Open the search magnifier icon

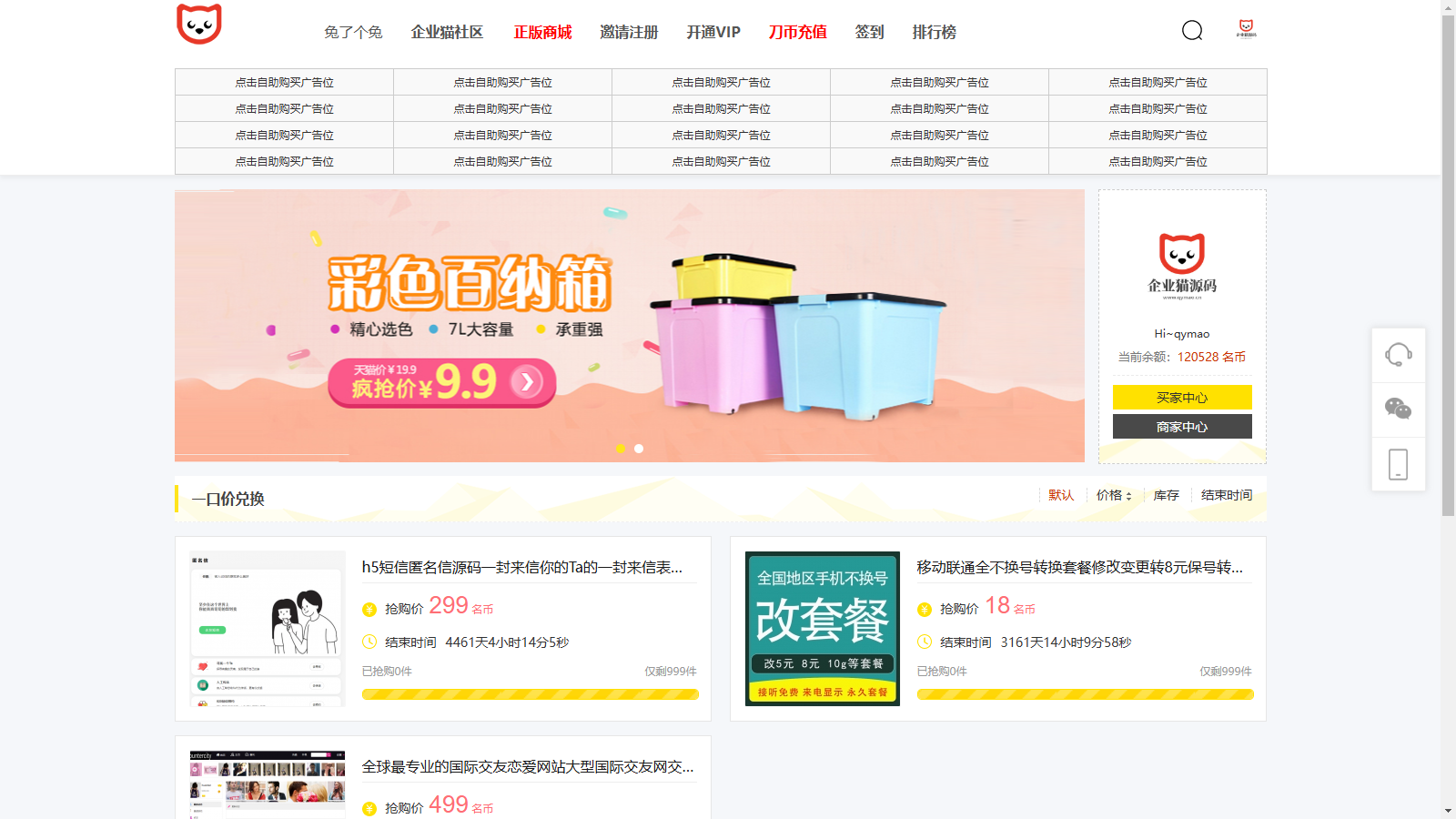point(1192,31)
